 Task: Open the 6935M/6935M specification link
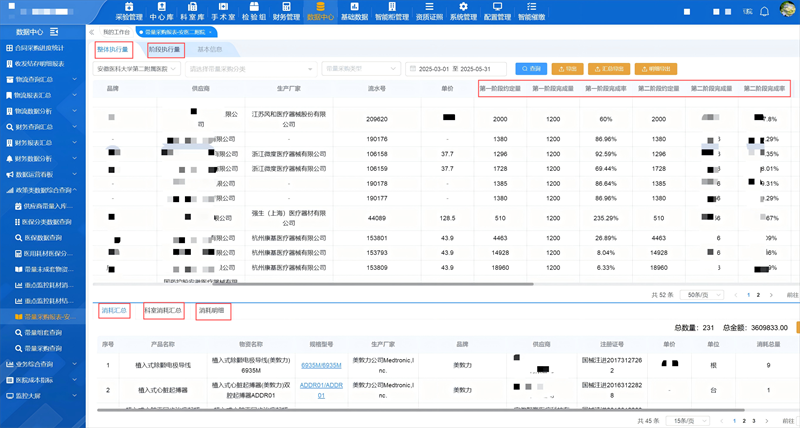coord(321,365)
